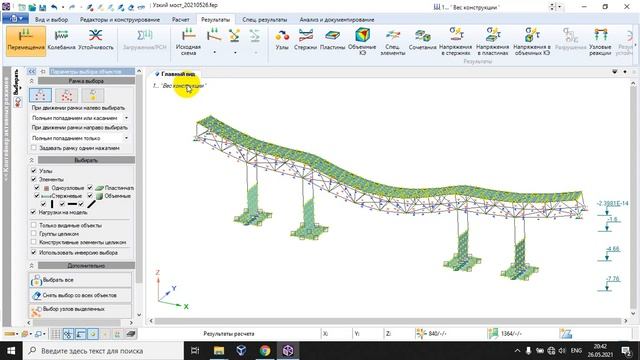The image size is (640, 360).
Task: Show Напряжения в стержнях
Action: (x=456, y=41)
